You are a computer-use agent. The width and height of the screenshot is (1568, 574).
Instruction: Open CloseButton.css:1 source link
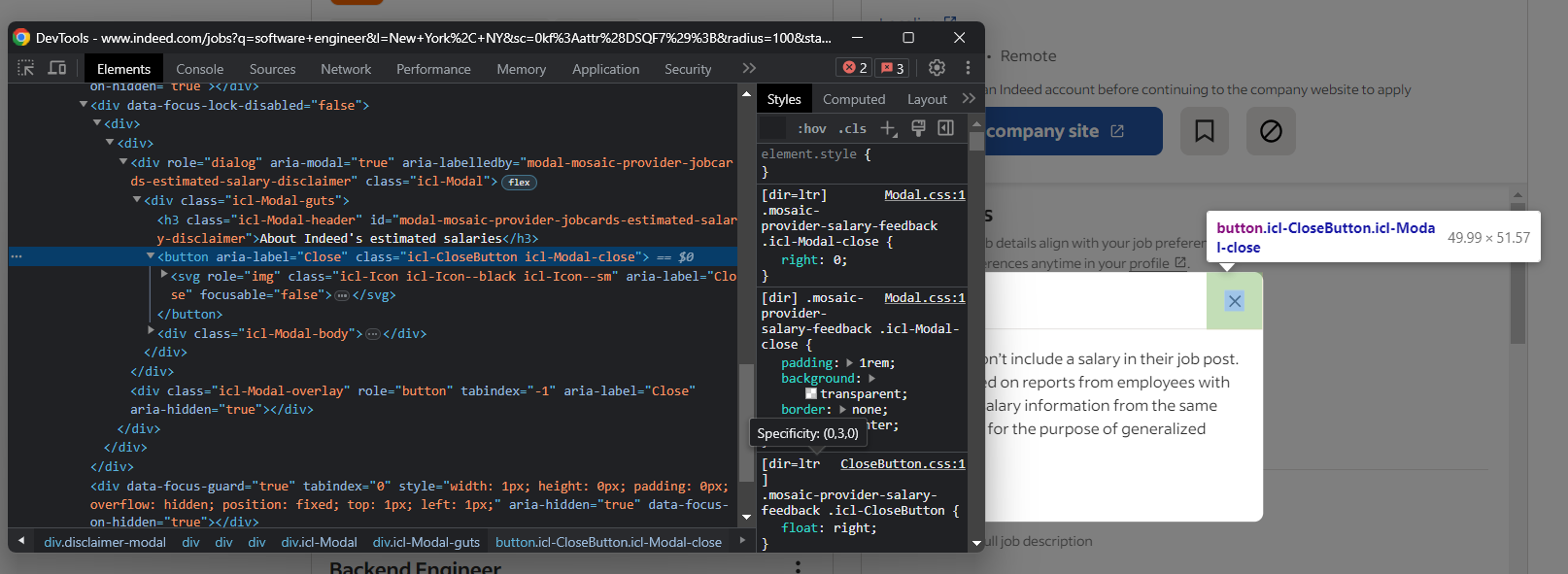tap(903, 464)
